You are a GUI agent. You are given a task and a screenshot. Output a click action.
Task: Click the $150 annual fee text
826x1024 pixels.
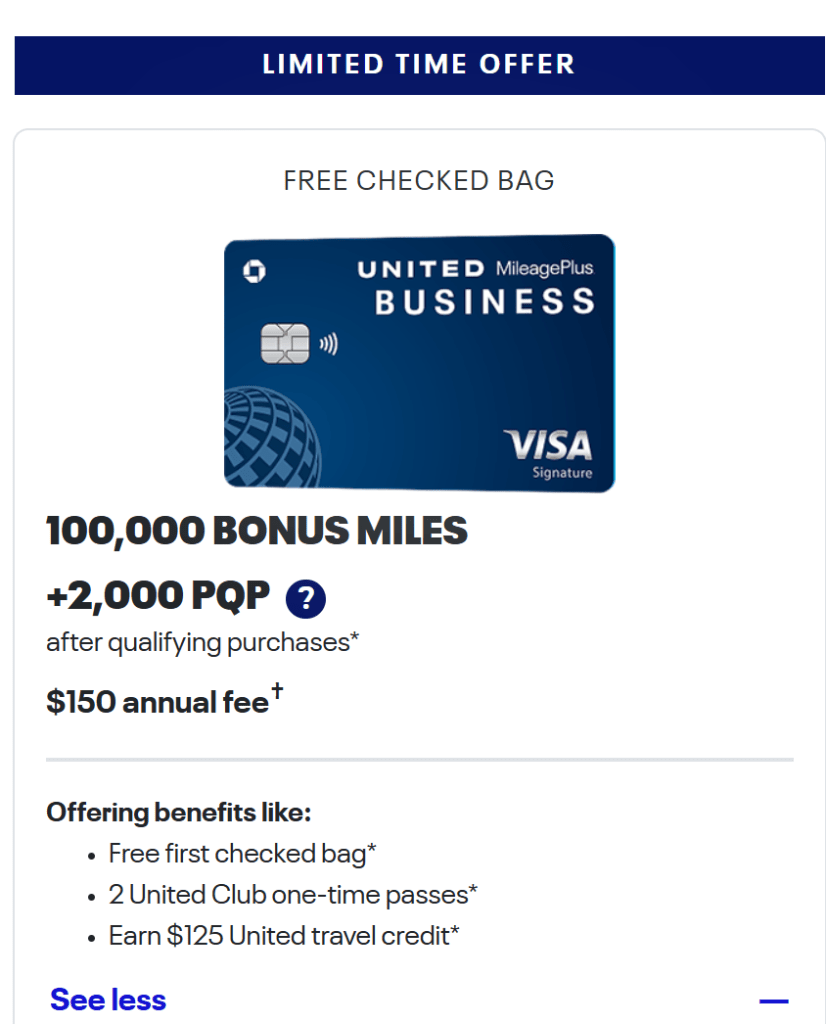157,702
